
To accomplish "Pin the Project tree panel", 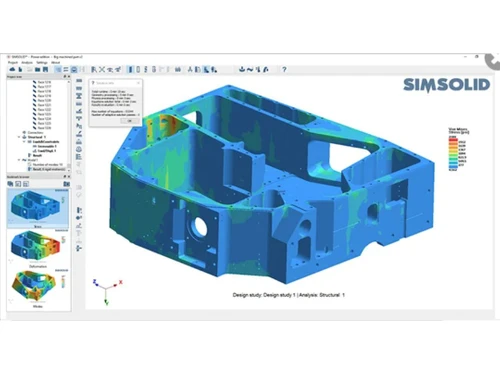I will coord(65,77).
